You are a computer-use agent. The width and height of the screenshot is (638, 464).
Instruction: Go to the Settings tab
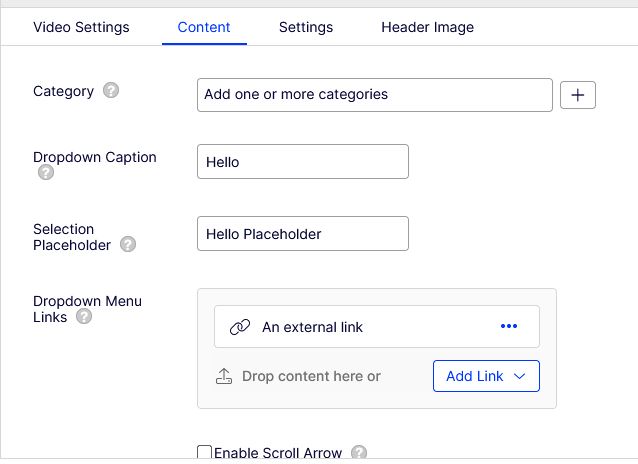tap(306, 27)
